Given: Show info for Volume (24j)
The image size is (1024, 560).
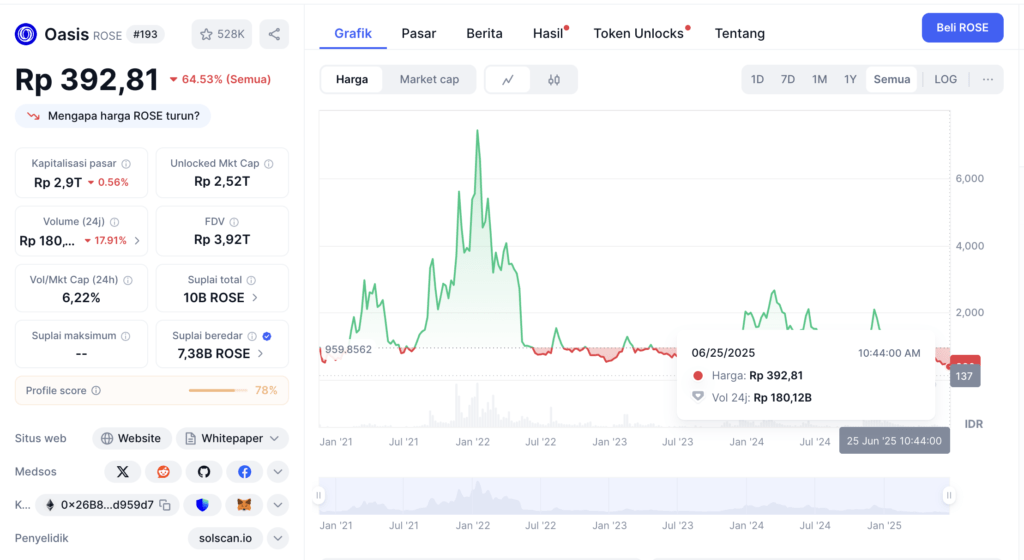Looking at the screenshot, I should 114,222.
